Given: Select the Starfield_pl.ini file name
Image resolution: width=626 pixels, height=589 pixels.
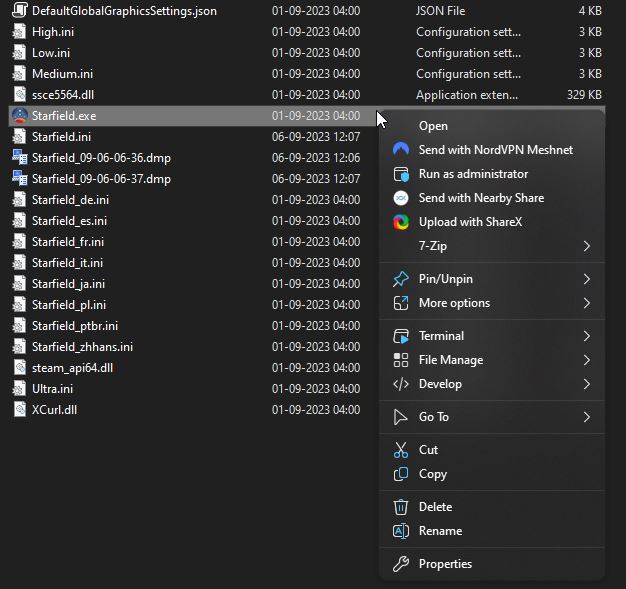Looking at the screenshot, I should [x=69, y=305].
